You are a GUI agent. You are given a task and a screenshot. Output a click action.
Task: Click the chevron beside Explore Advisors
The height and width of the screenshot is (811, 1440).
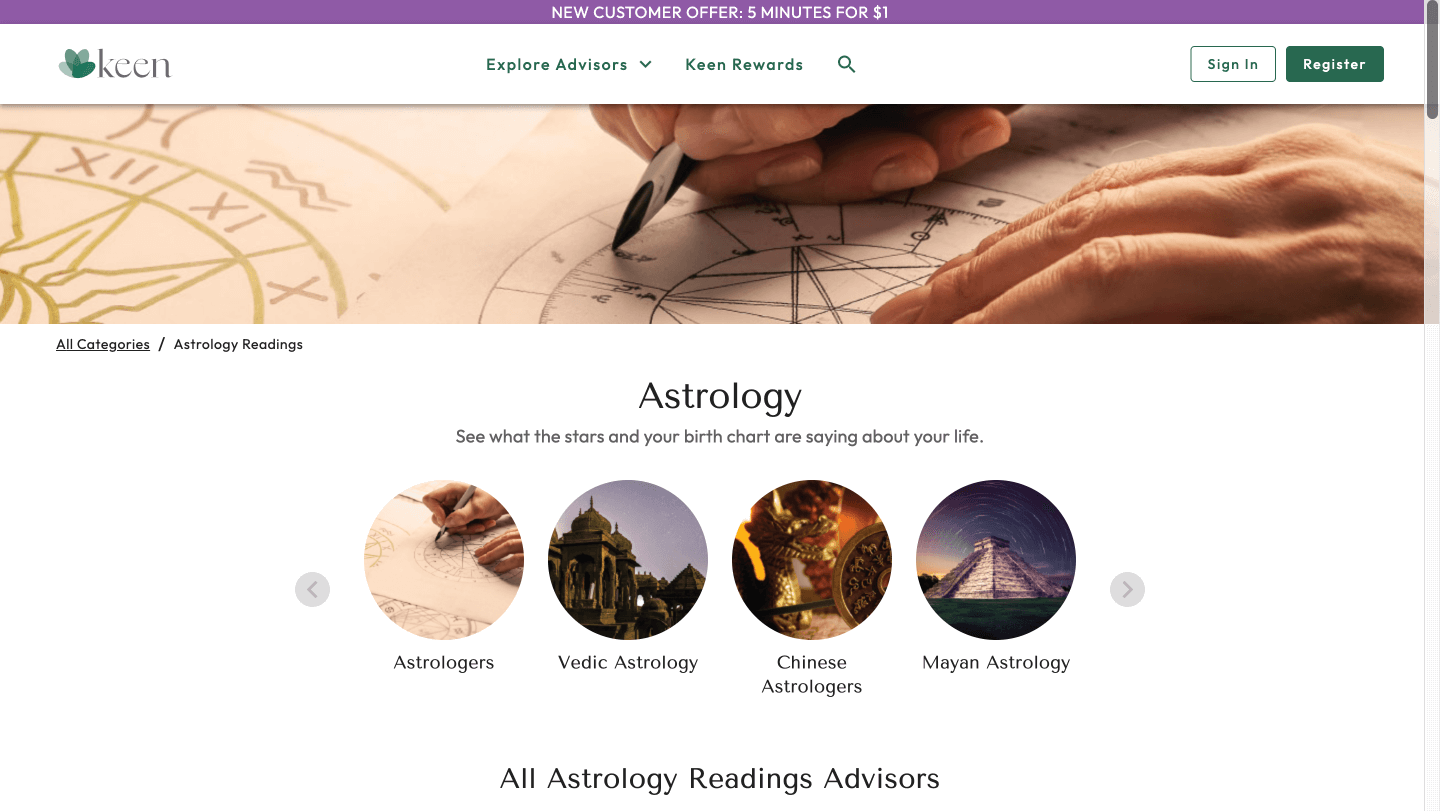(646, 64)
